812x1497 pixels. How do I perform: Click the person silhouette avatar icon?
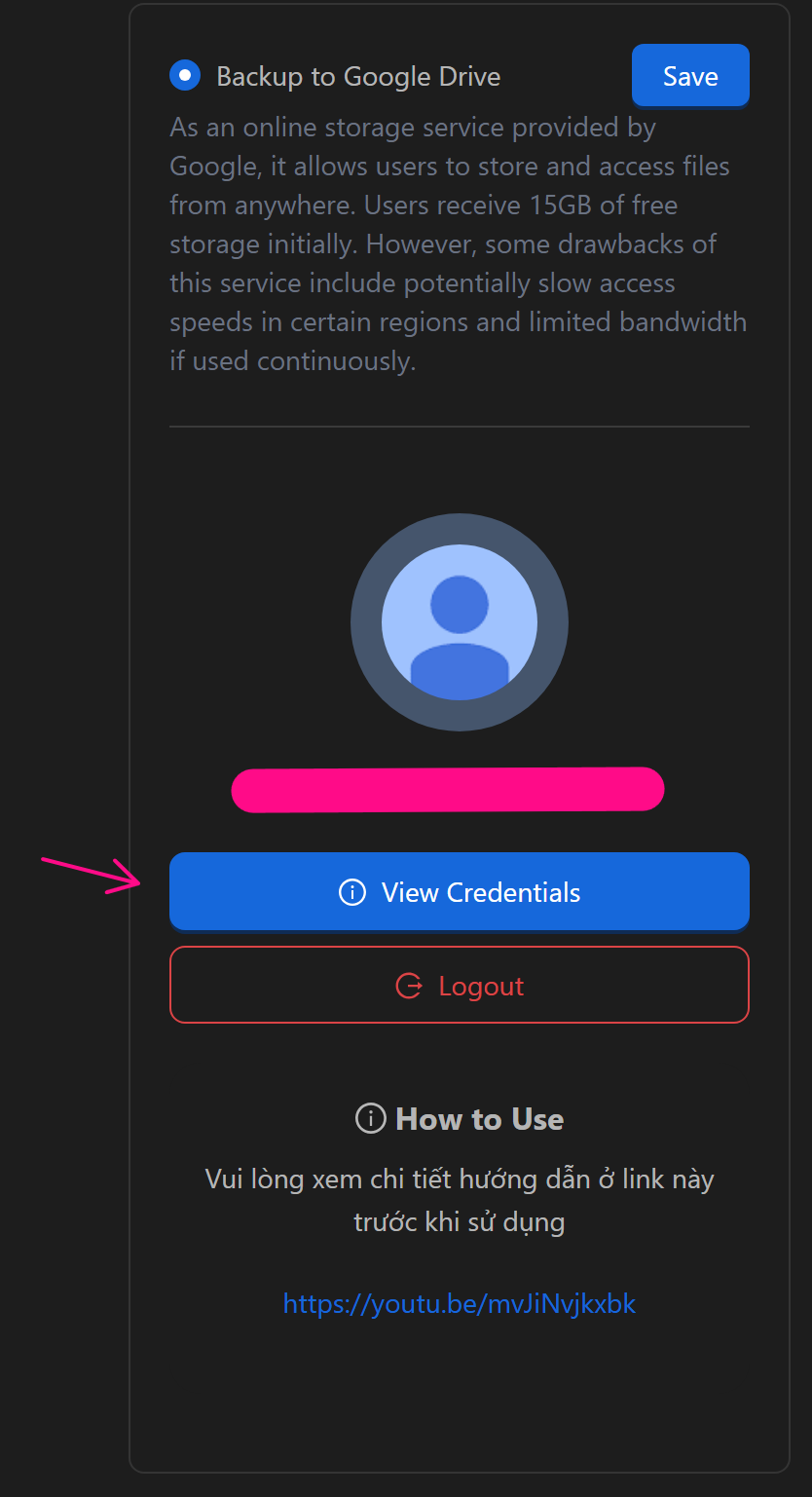tap(460, 623)
